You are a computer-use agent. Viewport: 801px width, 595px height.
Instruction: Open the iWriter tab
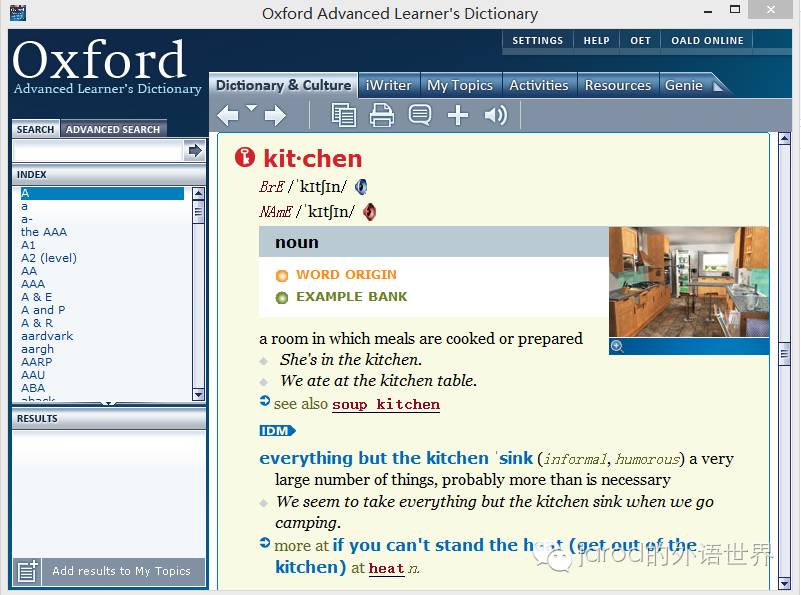tap(389, 85)
